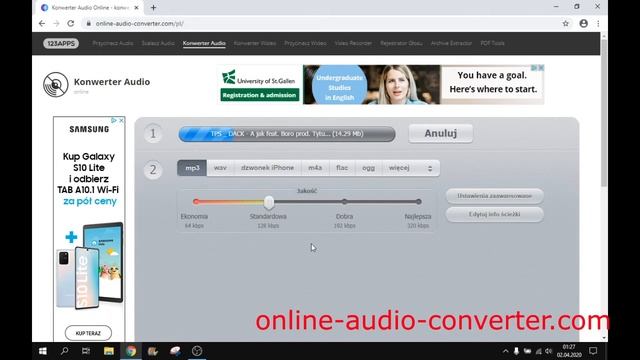640x360 pixels.
Task: Select the Konwerter Audio nav item
Action: [204, 43]
